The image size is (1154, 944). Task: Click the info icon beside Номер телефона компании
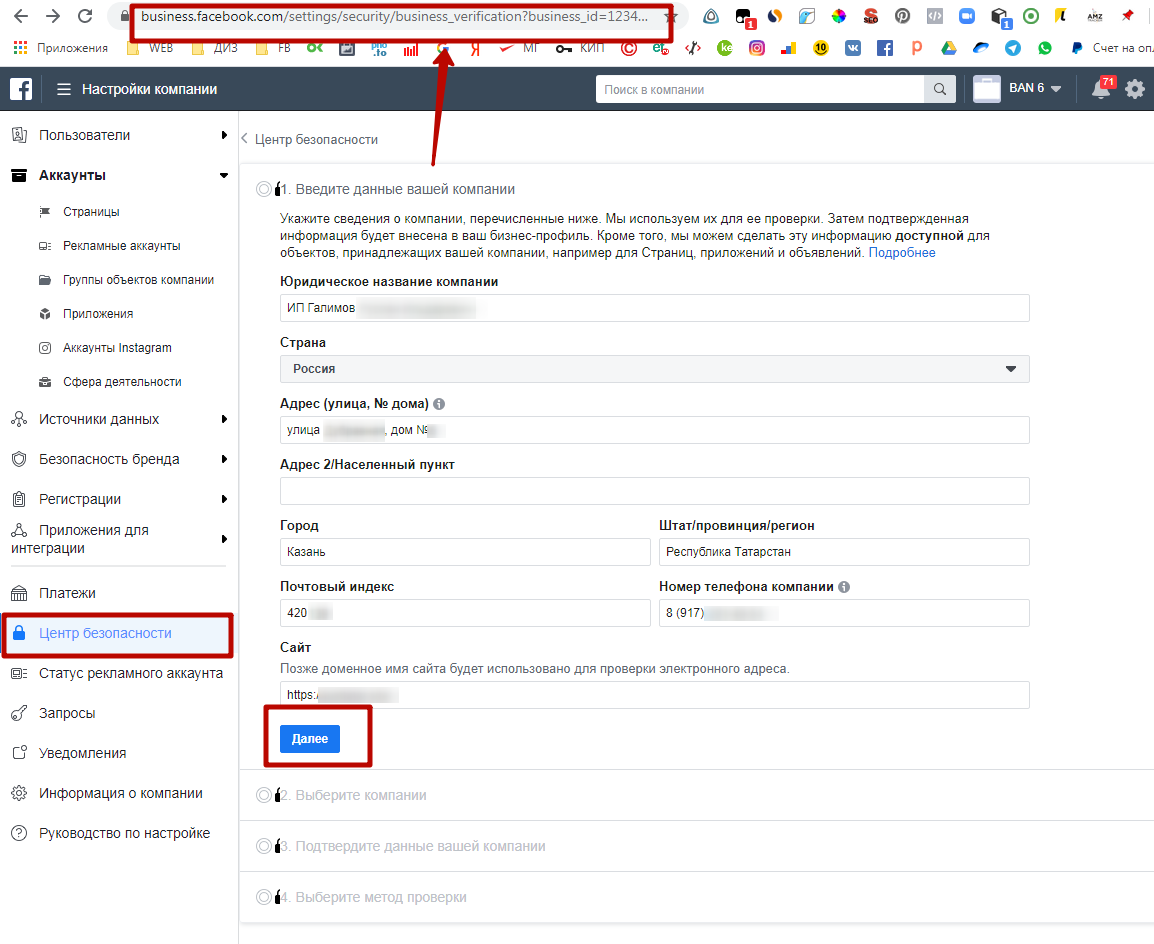pos(844,587)
